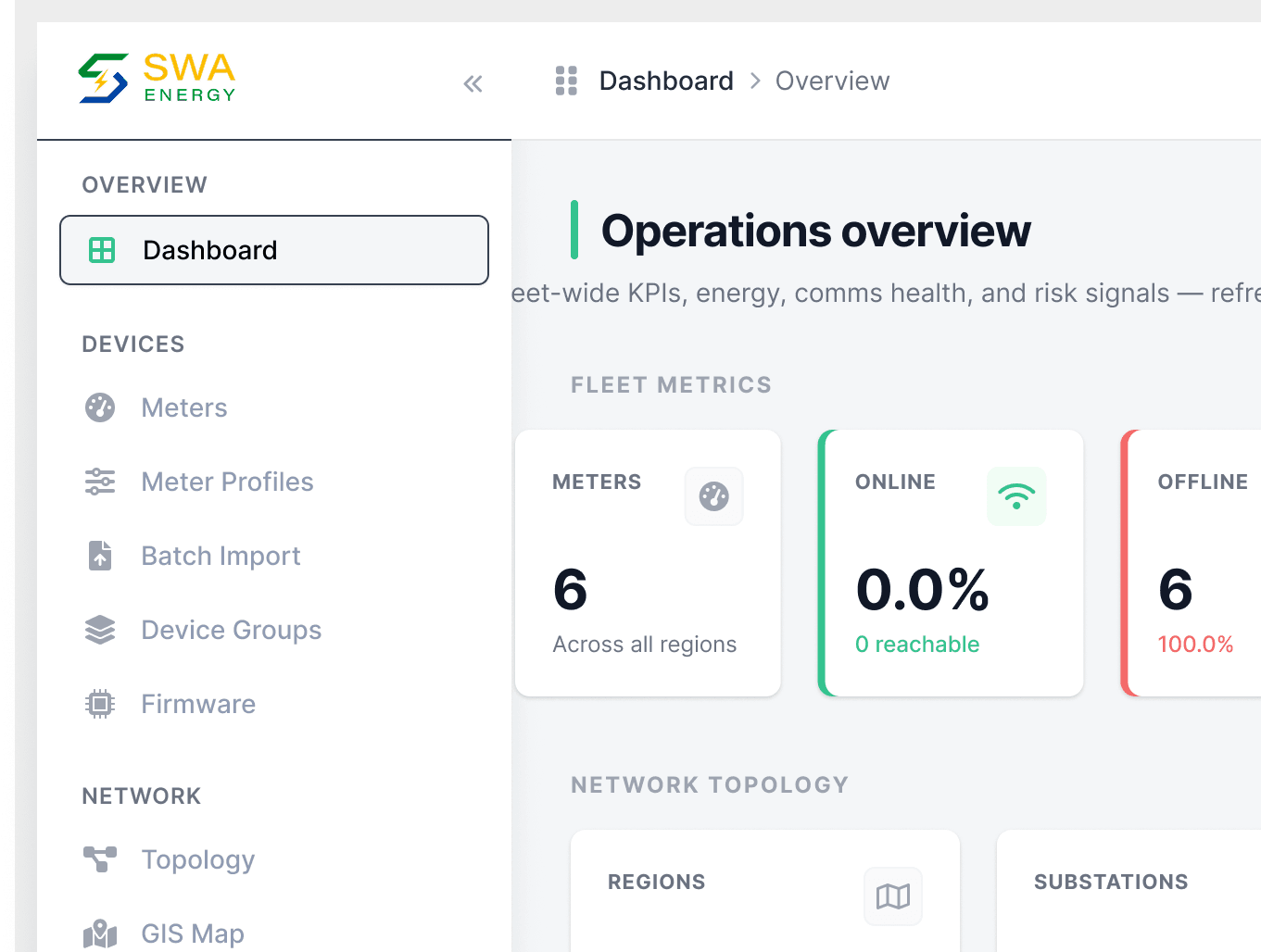Open Meter Profiles page
The image size is (1261, 952).
(x=274, y=482)
